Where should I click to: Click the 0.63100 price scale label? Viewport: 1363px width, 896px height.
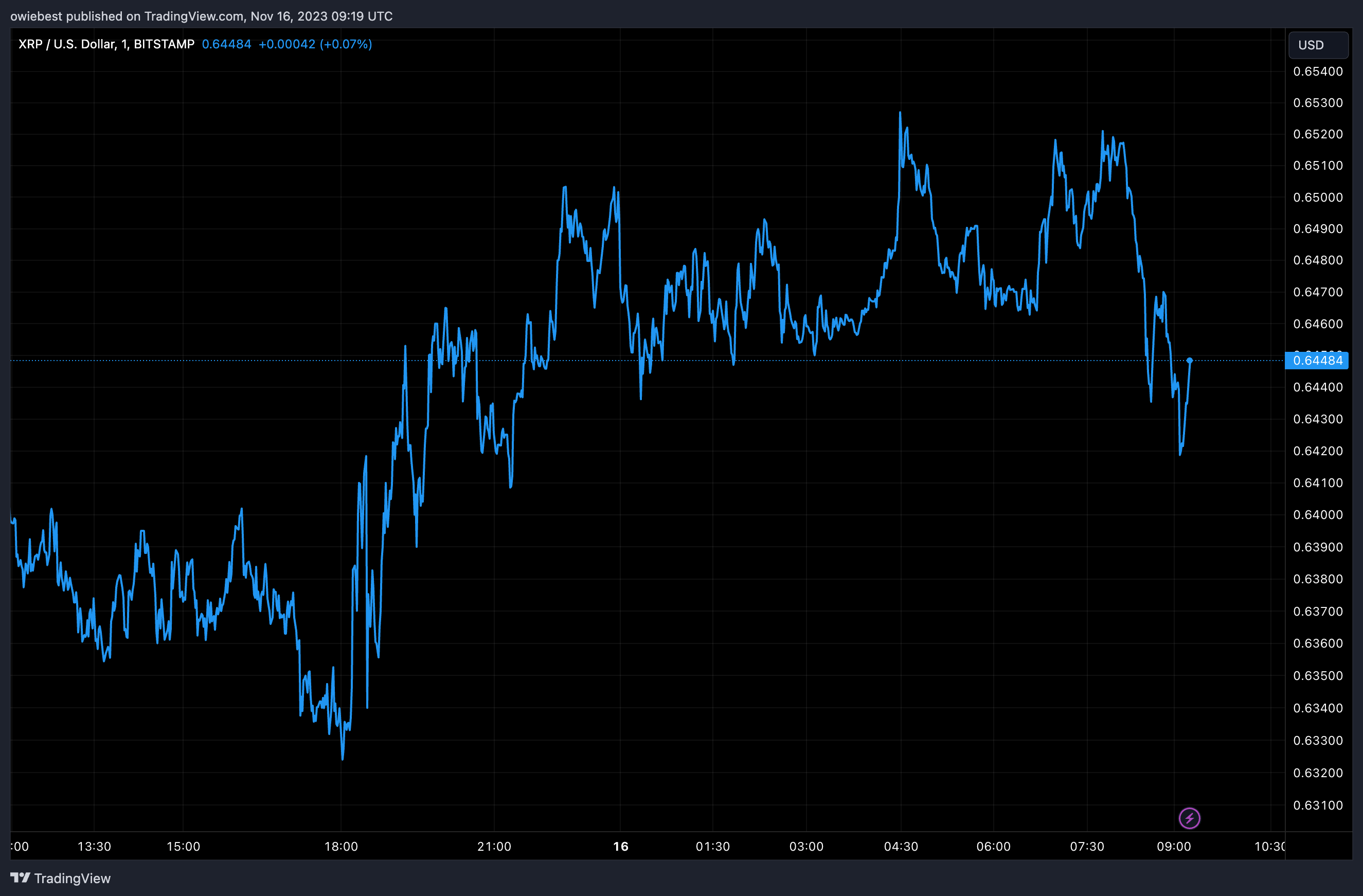[x=1317, y=805]
